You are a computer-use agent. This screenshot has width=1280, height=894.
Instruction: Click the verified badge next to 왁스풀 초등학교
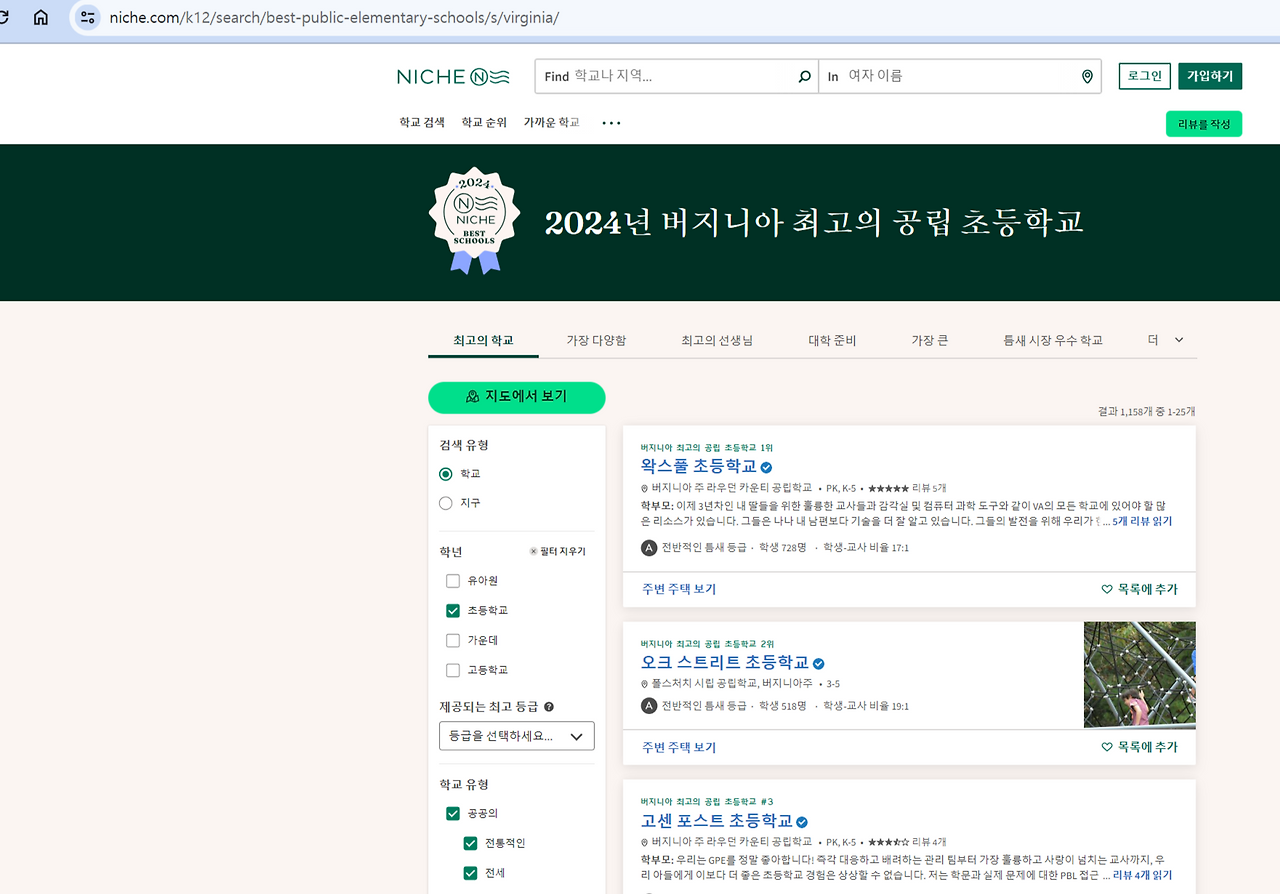click(x=767, y=467)
